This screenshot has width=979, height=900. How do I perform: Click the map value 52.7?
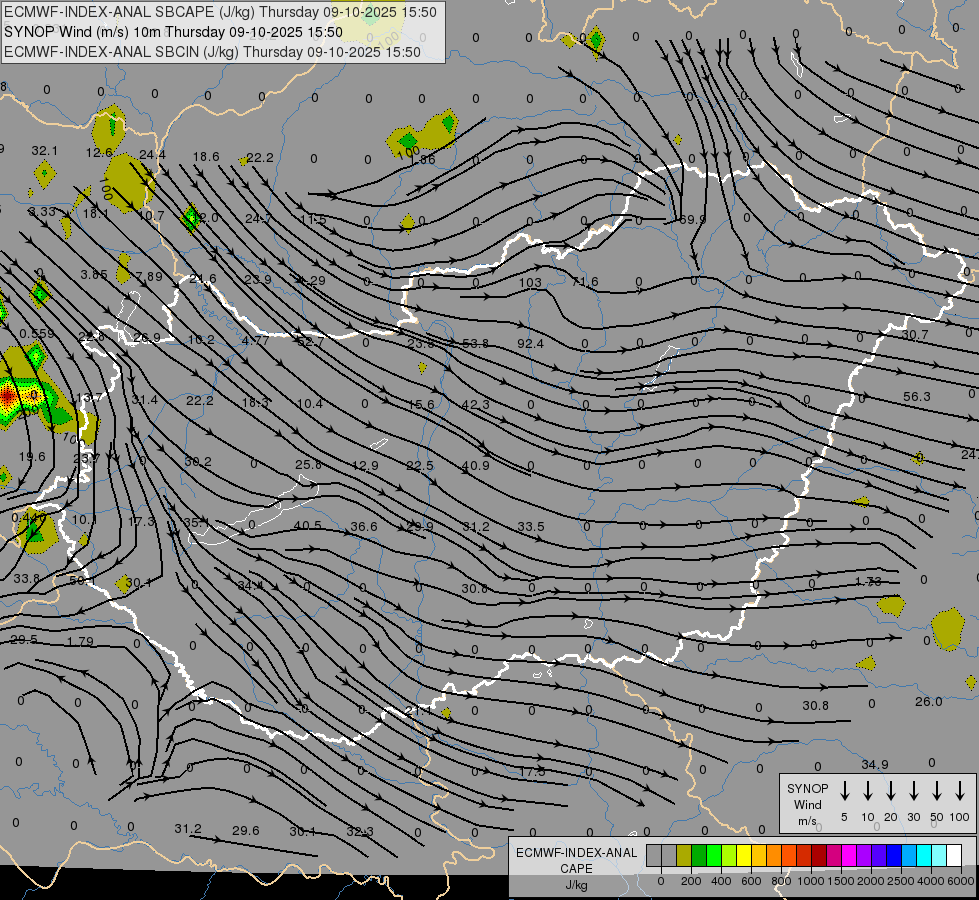[x=310, y=342]
